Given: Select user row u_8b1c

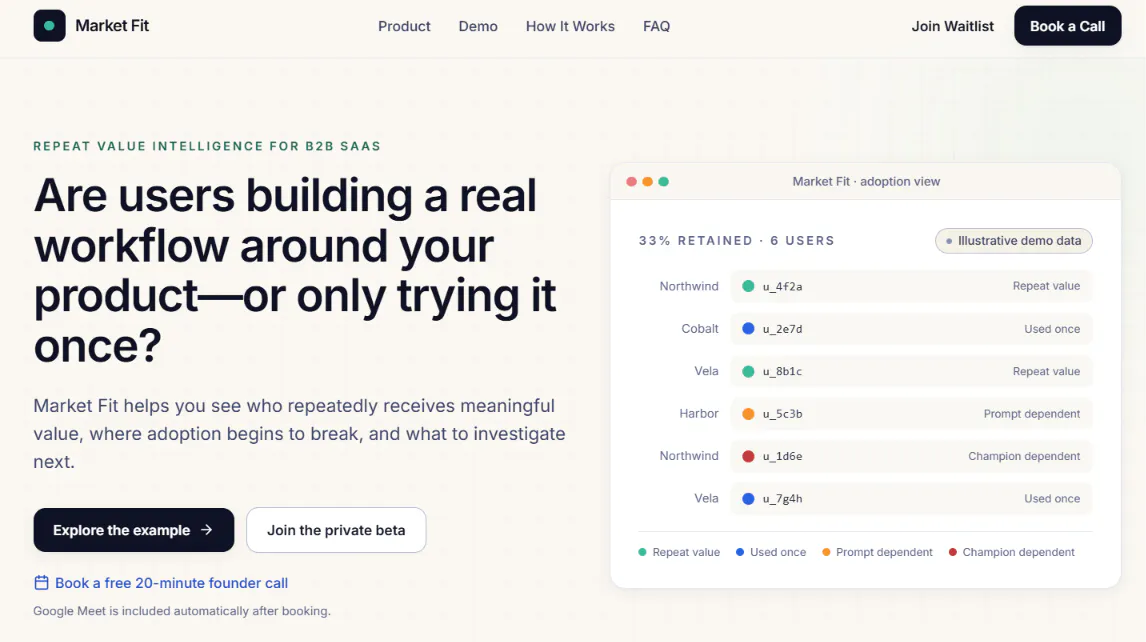Looking at the screenshot, I should point(911,371).
